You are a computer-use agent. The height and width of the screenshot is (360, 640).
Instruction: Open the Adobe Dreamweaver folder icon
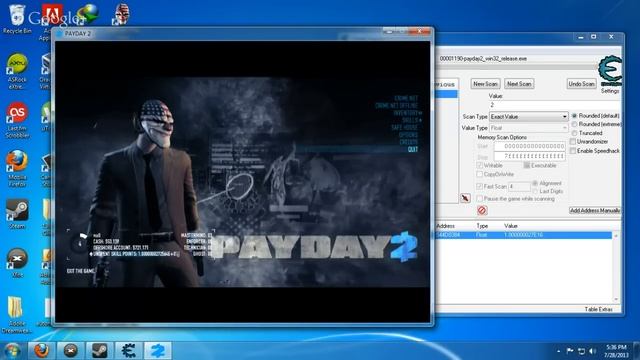(x=16, y=313)
